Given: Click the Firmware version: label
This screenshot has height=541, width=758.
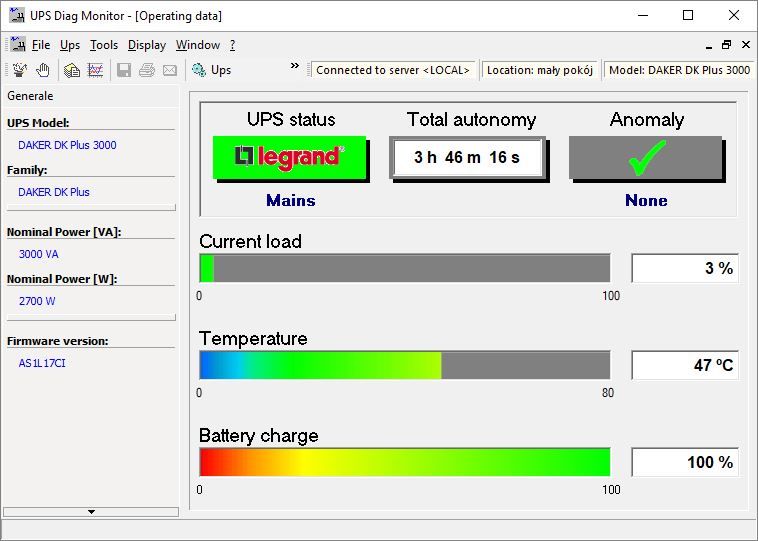Looking at the screenshot, I should tap(58, 341).
